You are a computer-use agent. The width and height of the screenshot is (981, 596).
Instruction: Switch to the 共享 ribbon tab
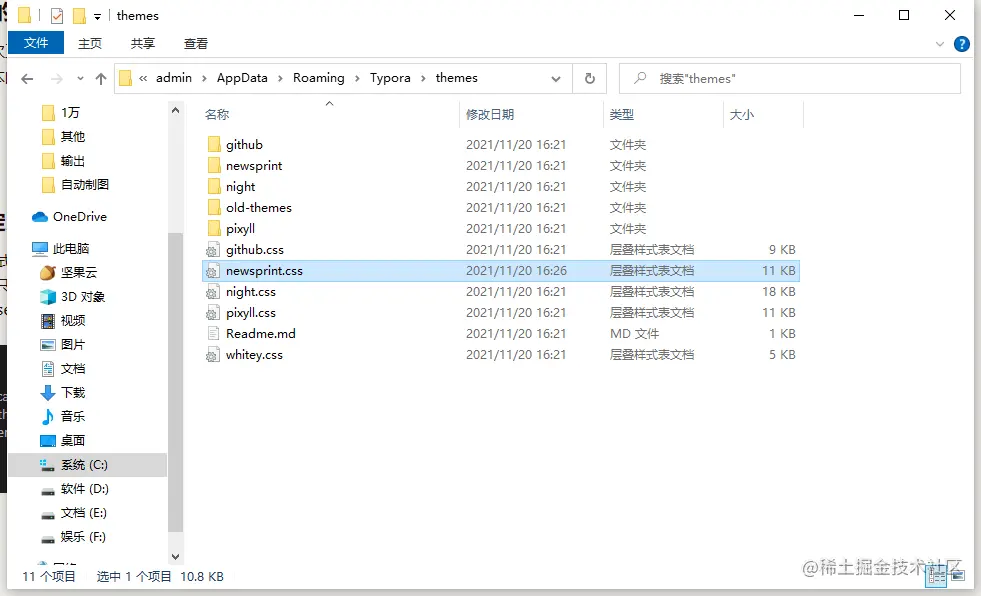(143, 44)
